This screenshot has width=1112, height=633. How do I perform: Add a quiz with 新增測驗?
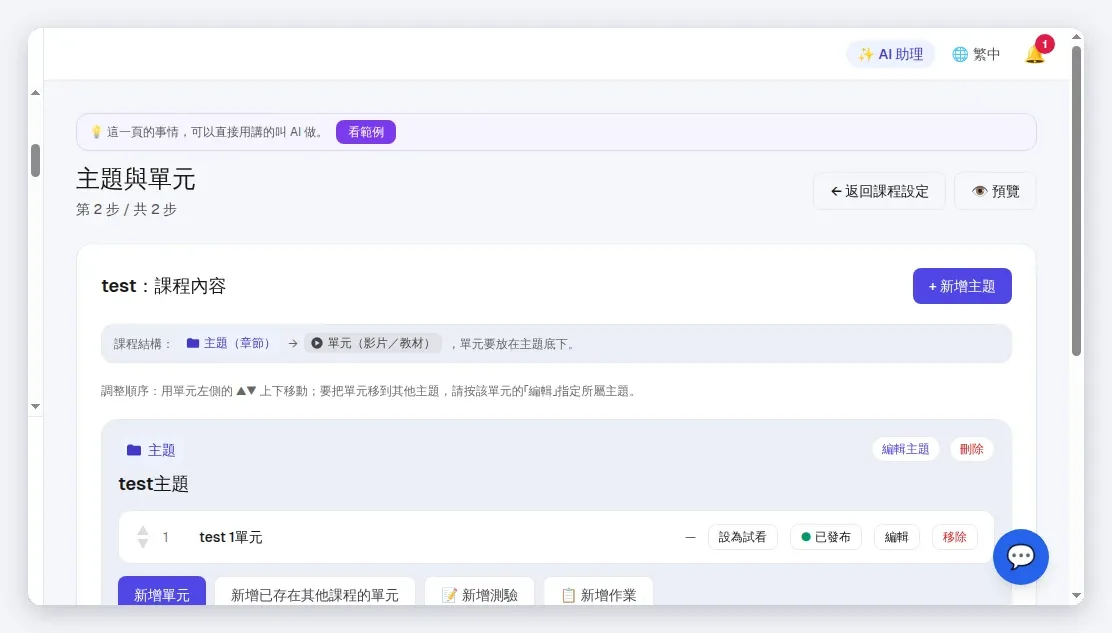coord(479,593)
